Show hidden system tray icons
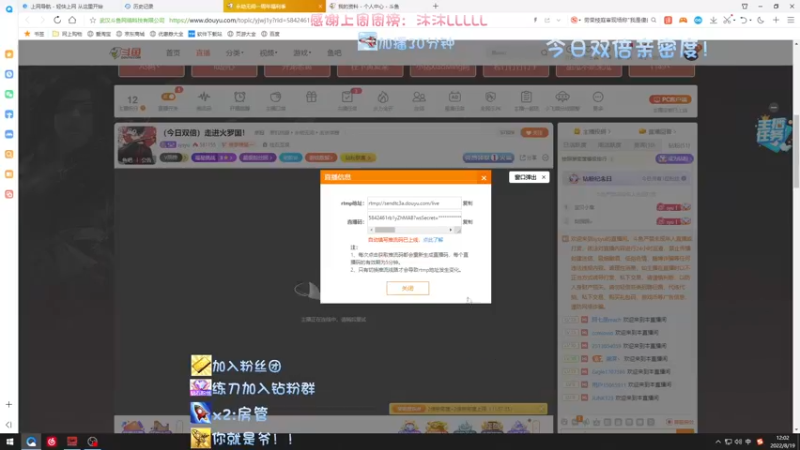This screenshot has height=450, width=800. click(718, 442)
